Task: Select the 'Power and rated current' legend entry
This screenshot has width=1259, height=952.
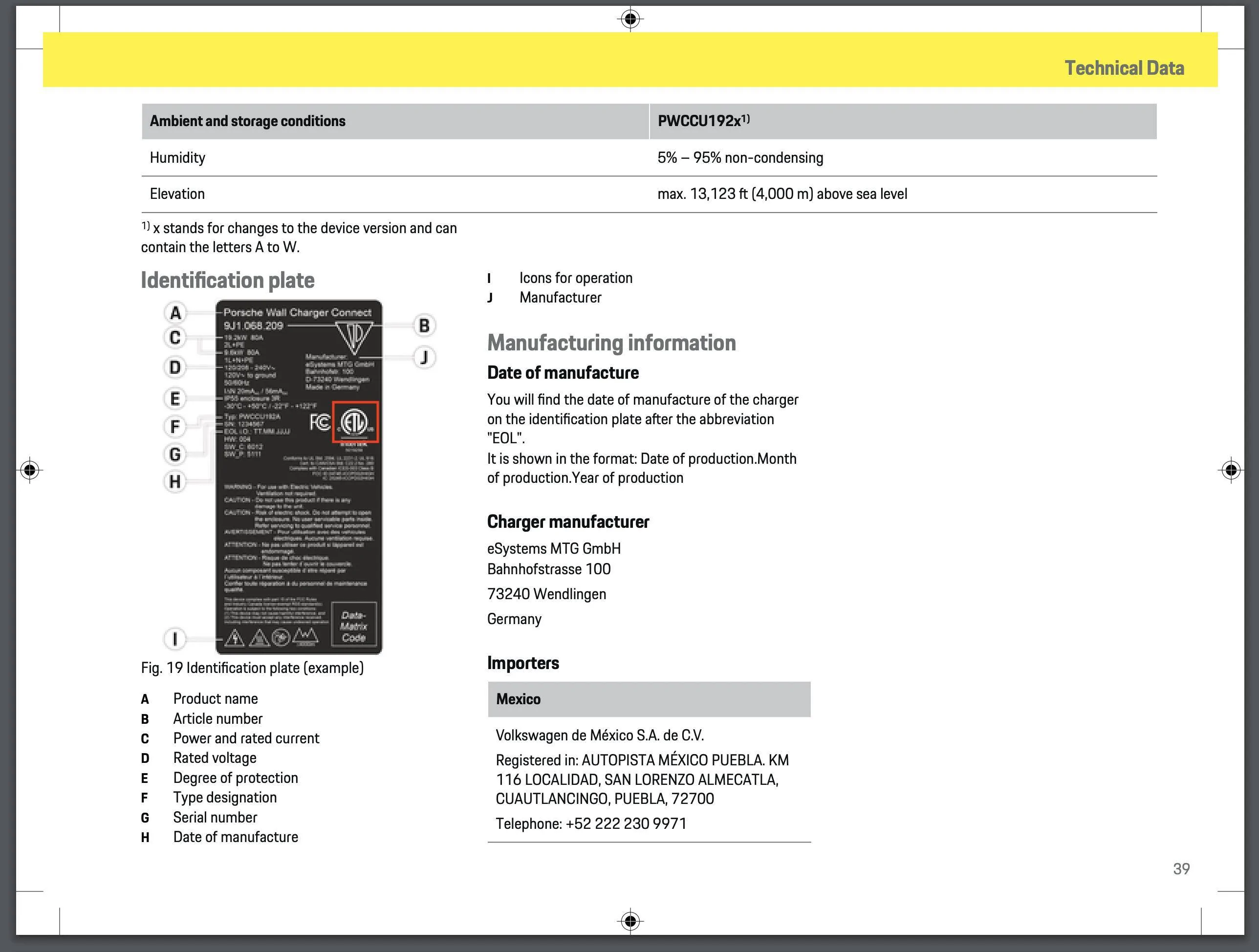Action: click(246, 738)
